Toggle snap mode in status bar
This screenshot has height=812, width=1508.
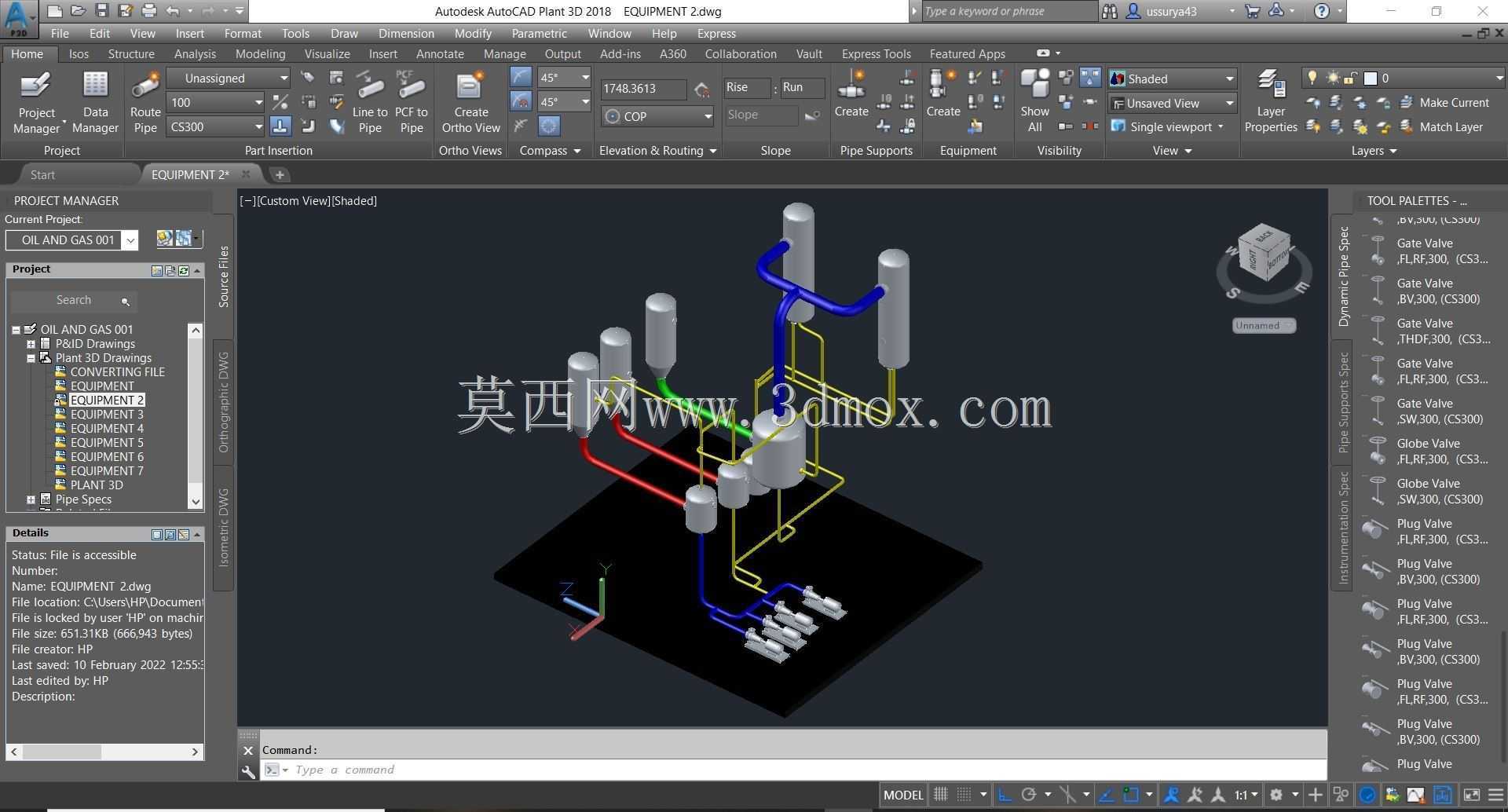tap(964, 795)
